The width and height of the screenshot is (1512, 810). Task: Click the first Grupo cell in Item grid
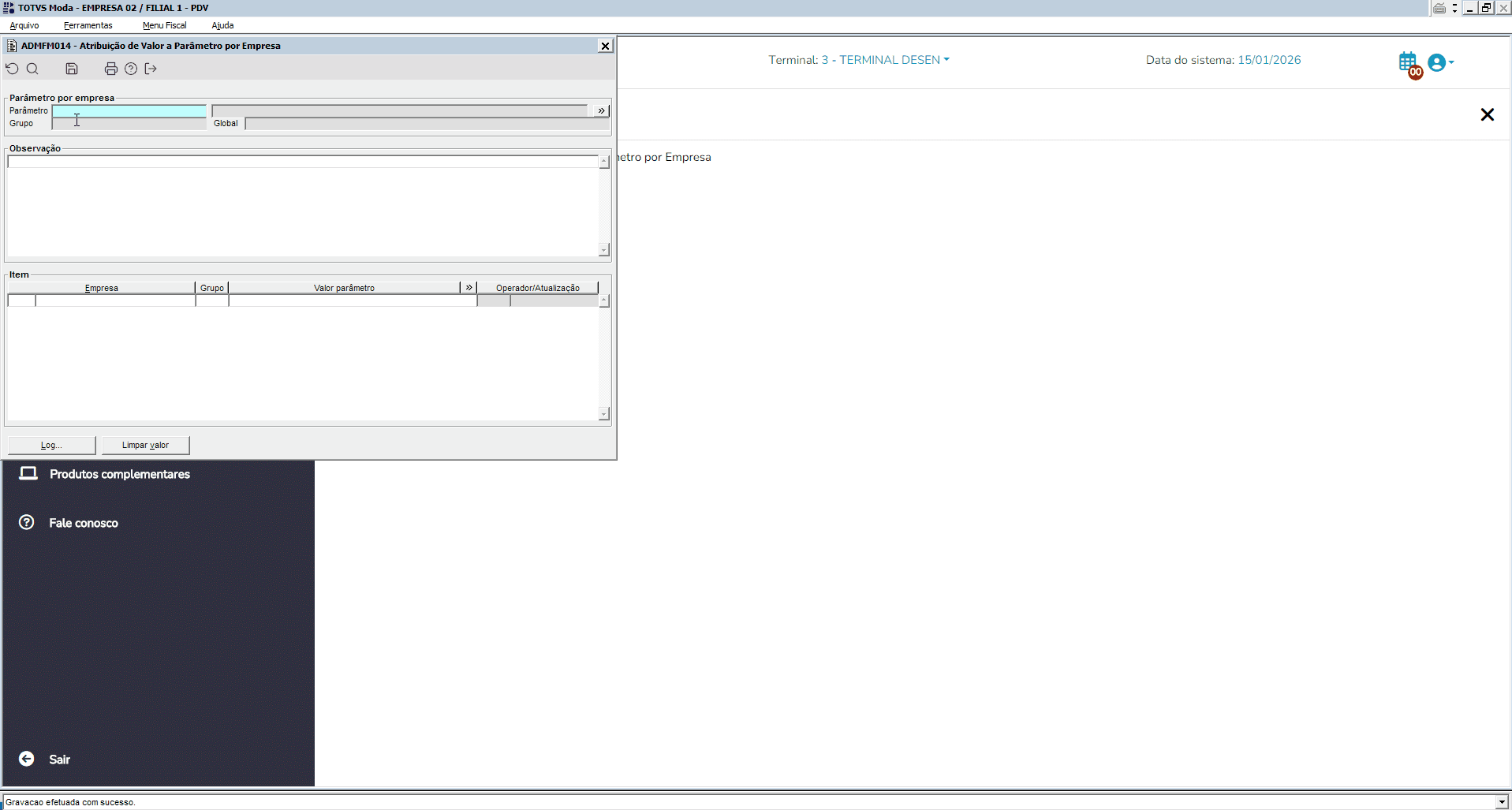pyautogui.click(x=212, y=300)
